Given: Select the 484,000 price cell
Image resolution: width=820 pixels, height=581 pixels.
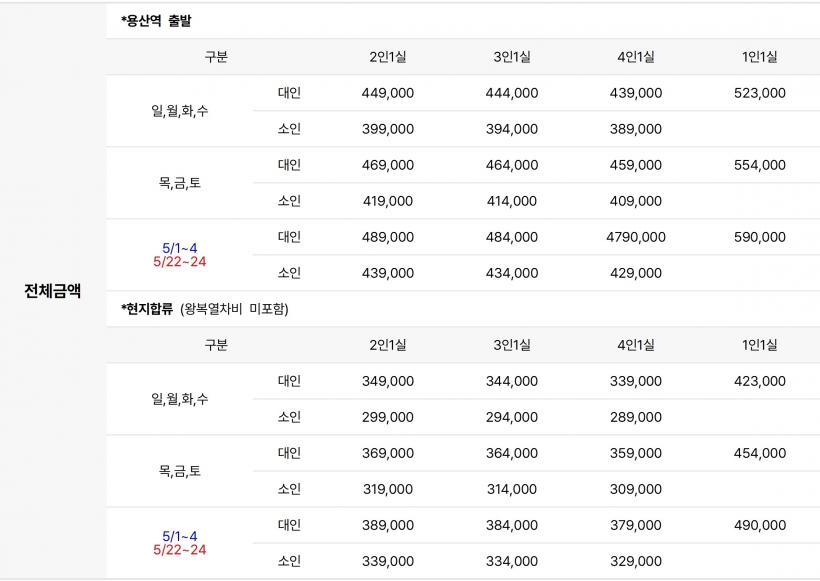Looking at the screenshot, I should coord(511,237).
